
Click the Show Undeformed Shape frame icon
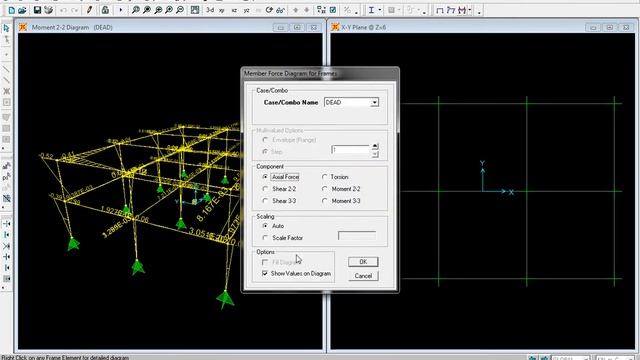[x=440, y=10]
